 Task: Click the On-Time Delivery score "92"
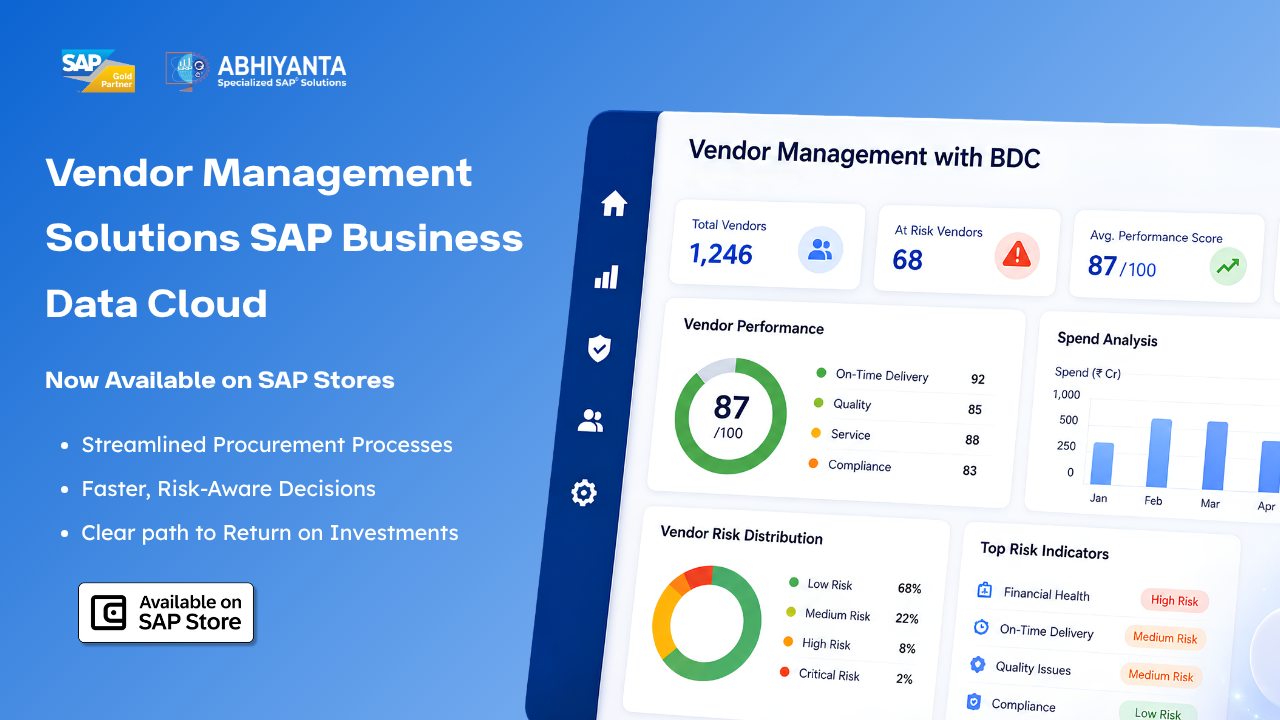tap(978, 379)
